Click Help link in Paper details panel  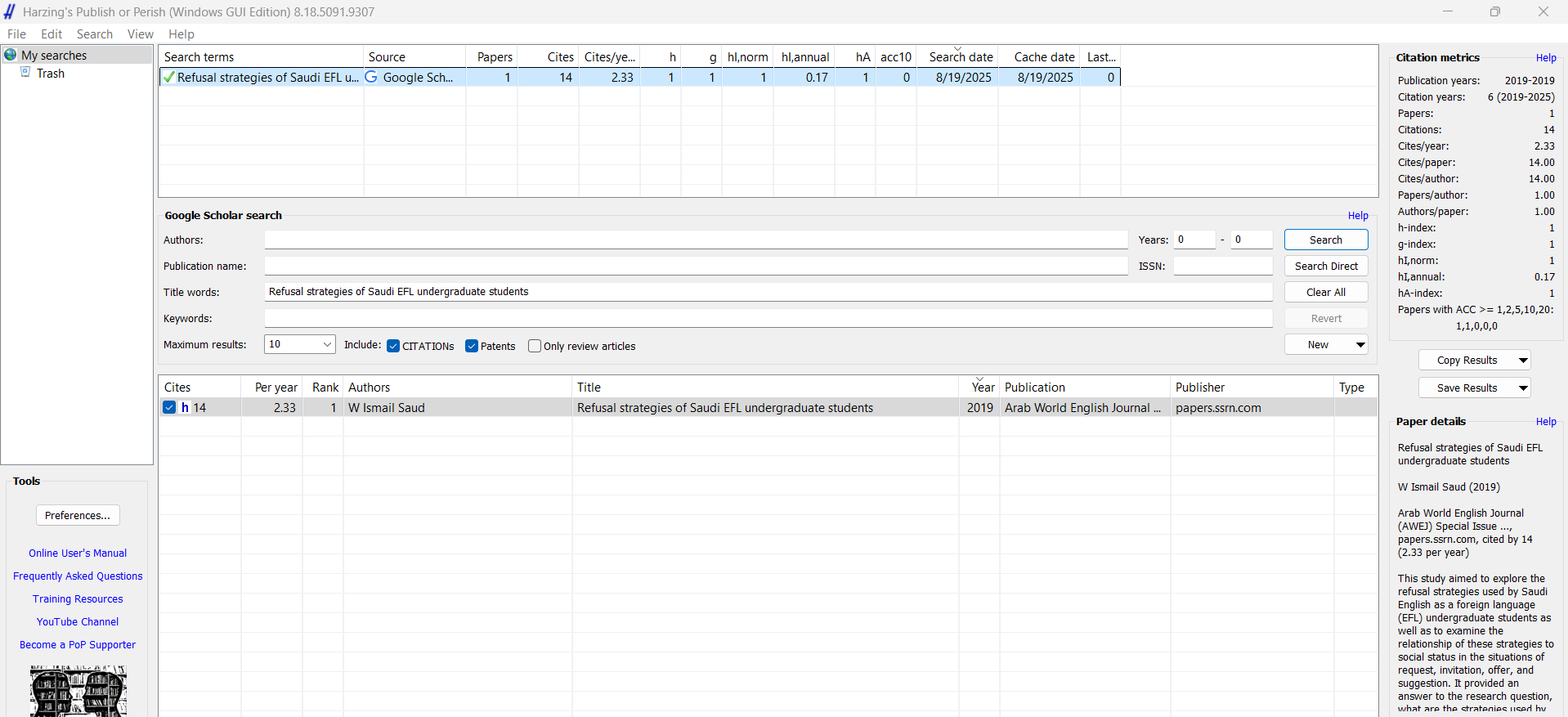[x=1546, y=422]
